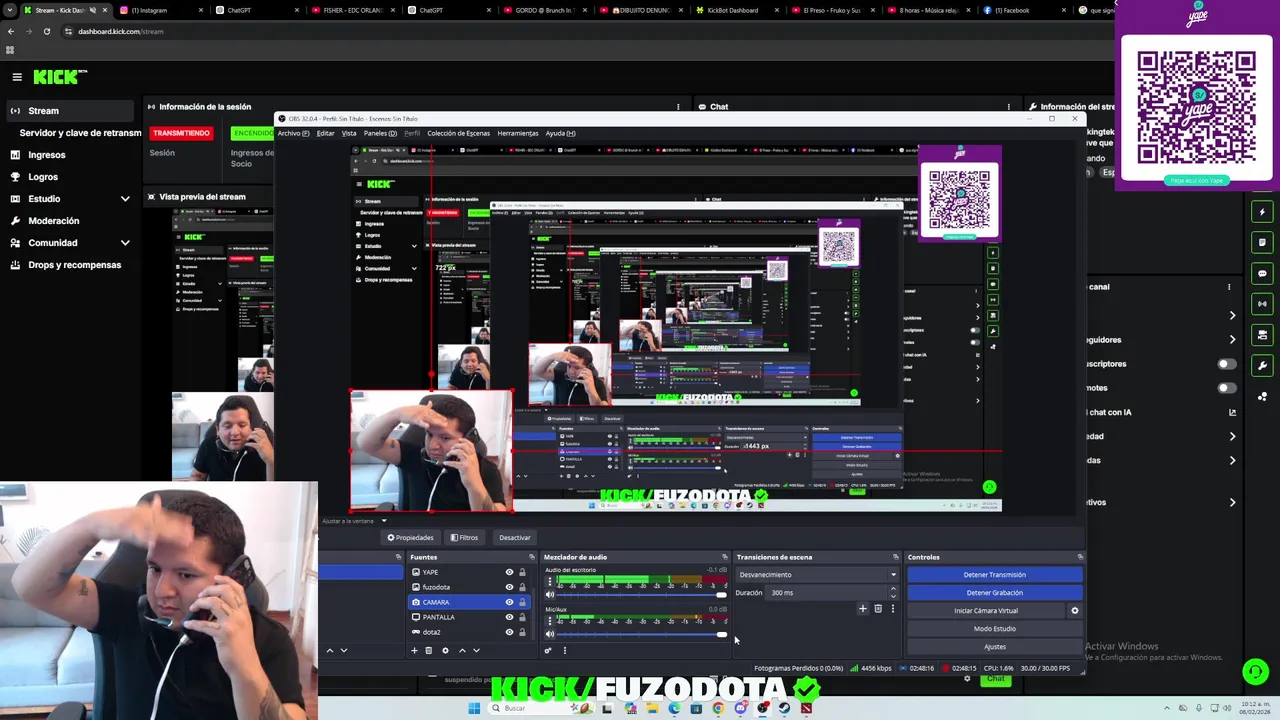The image size is (1280, 720).
Task: Lock the YAPE source
Action: pos(522,572)
